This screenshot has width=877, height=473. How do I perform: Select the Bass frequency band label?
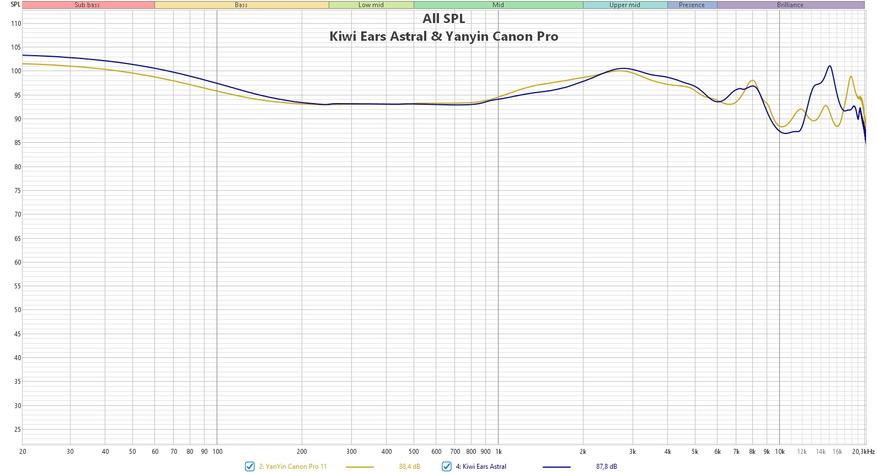pyautogui.click(x=242, y=5)
